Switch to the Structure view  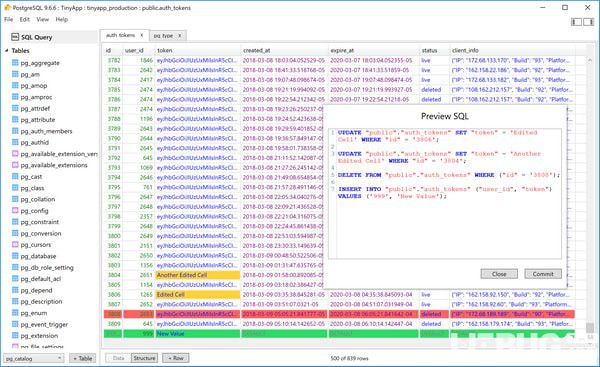(144, 358)
